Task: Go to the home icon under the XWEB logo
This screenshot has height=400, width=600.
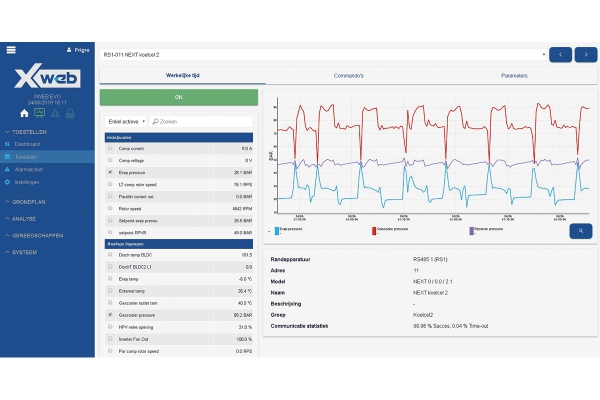Action: pyautogui.click(x=24, y=113)
